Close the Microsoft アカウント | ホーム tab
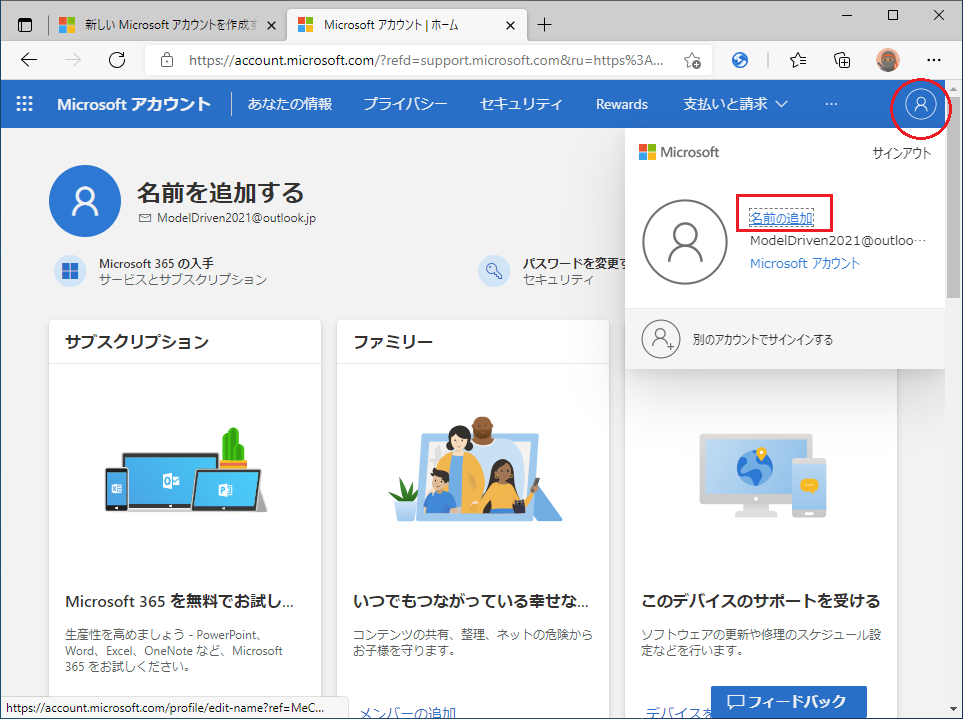 click(x=510, y=26)
